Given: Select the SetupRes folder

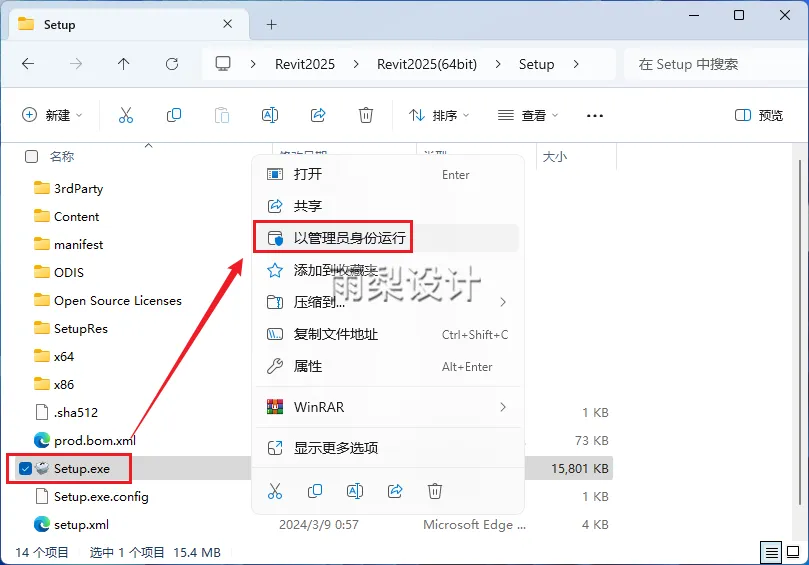Looking at the screenshot, I should (x=71, y=328).
